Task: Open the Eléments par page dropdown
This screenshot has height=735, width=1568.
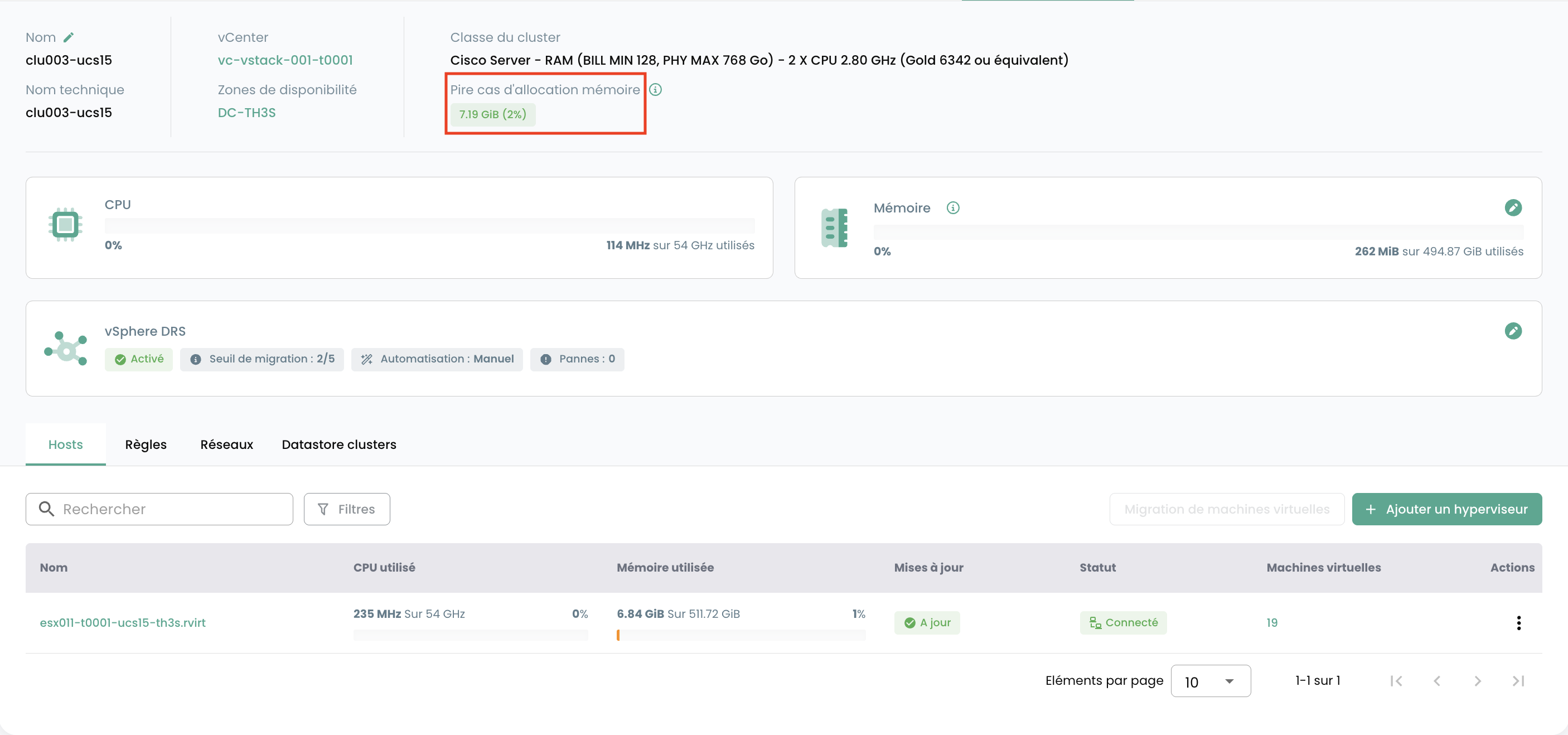Action: (x=1211, y=681)
